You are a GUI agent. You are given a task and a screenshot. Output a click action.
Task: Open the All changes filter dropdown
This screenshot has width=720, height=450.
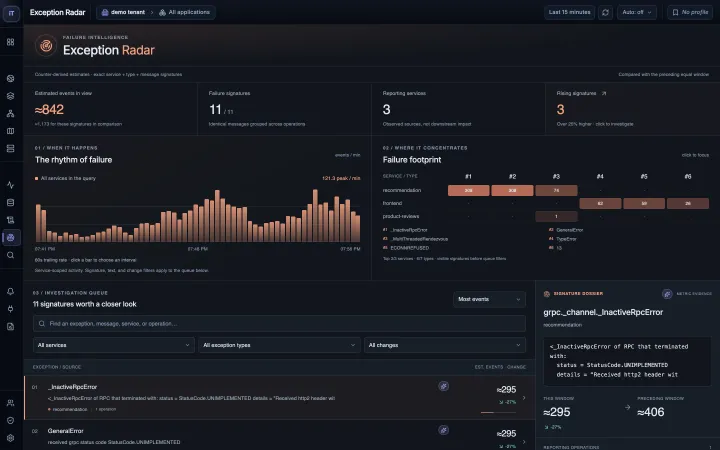coord(444,345)
